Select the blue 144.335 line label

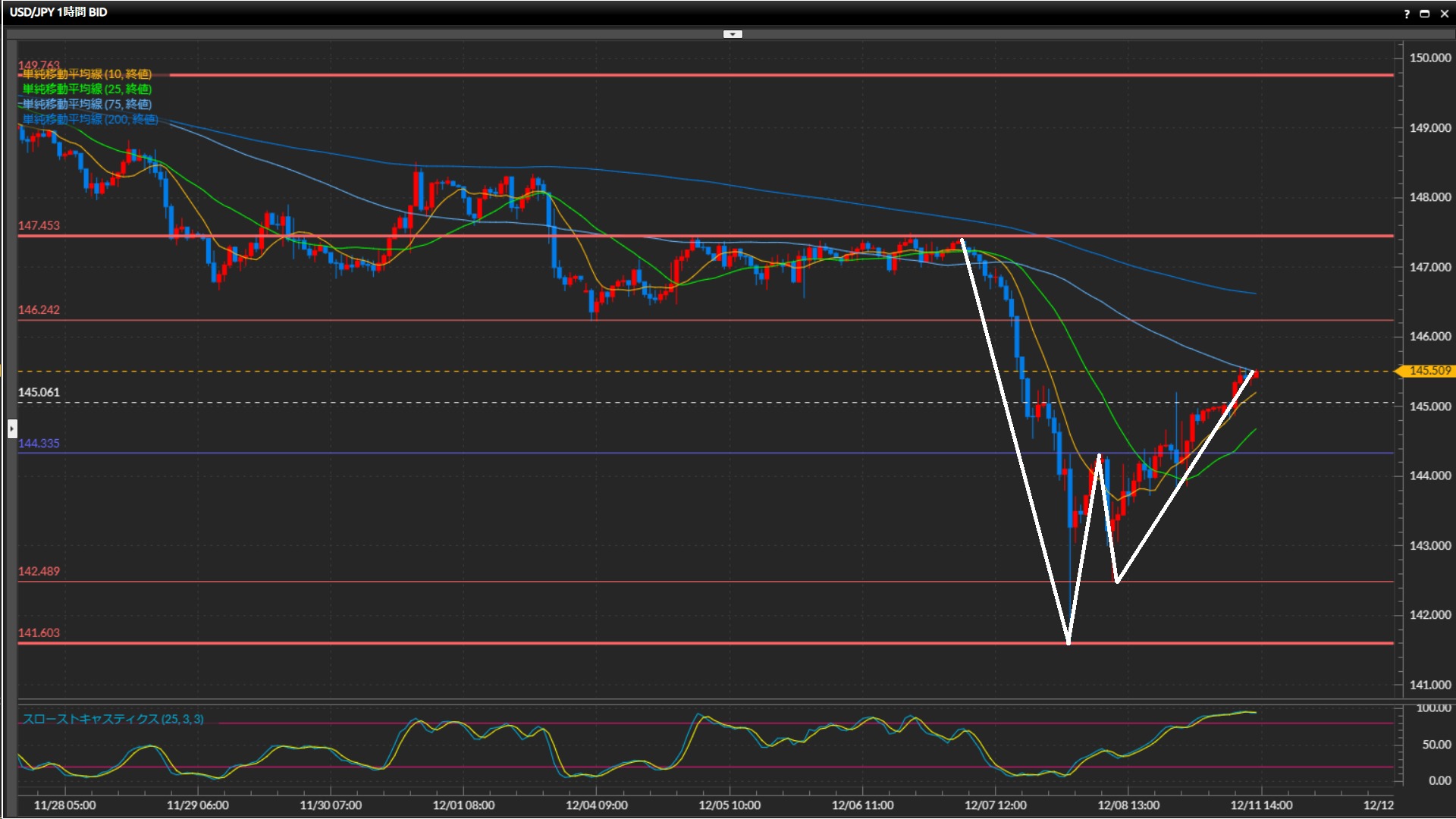pos(39,444)
